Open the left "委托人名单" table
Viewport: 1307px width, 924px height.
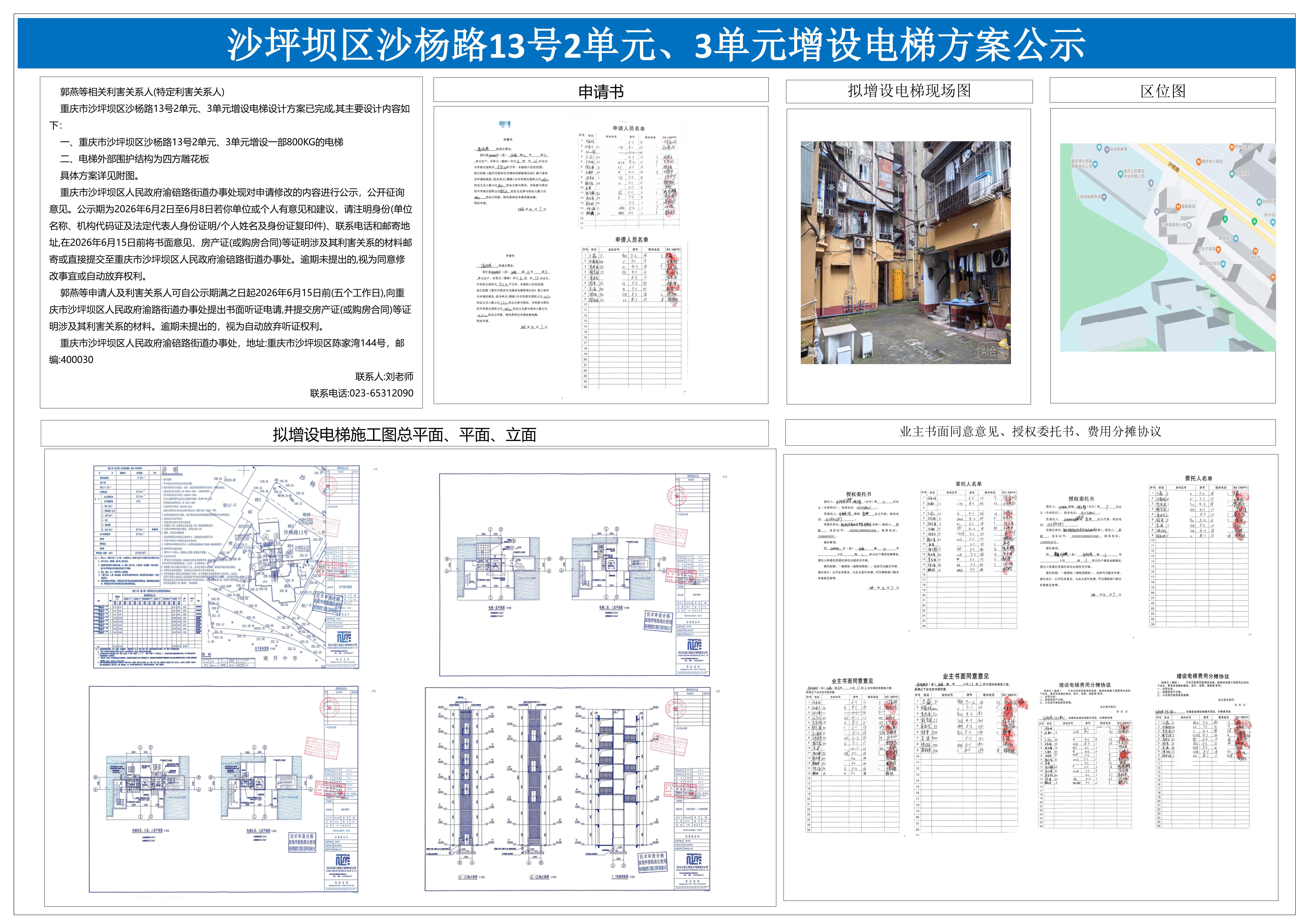tap(968, 555)
